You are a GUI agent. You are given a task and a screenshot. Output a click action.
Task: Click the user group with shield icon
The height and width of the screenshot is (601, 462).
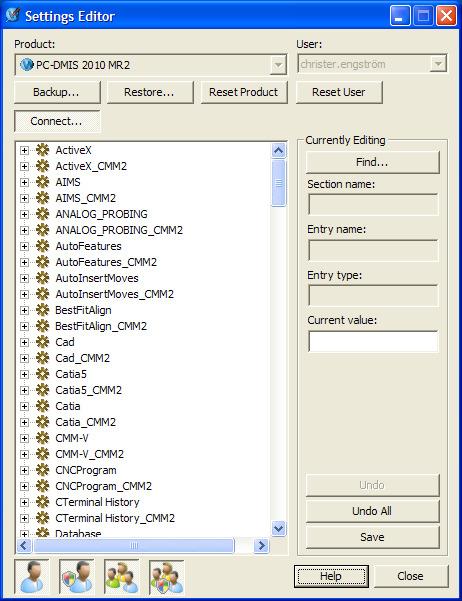click(166, 577)
